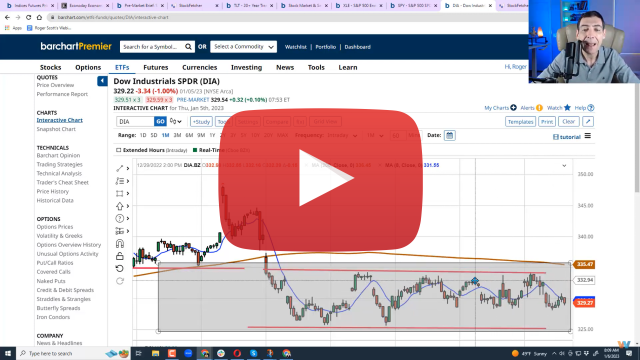The width and height of the screenshot is (640, 360).
Task: Enable the Extended Hours checkbox
Action: [x=119, y=150]
